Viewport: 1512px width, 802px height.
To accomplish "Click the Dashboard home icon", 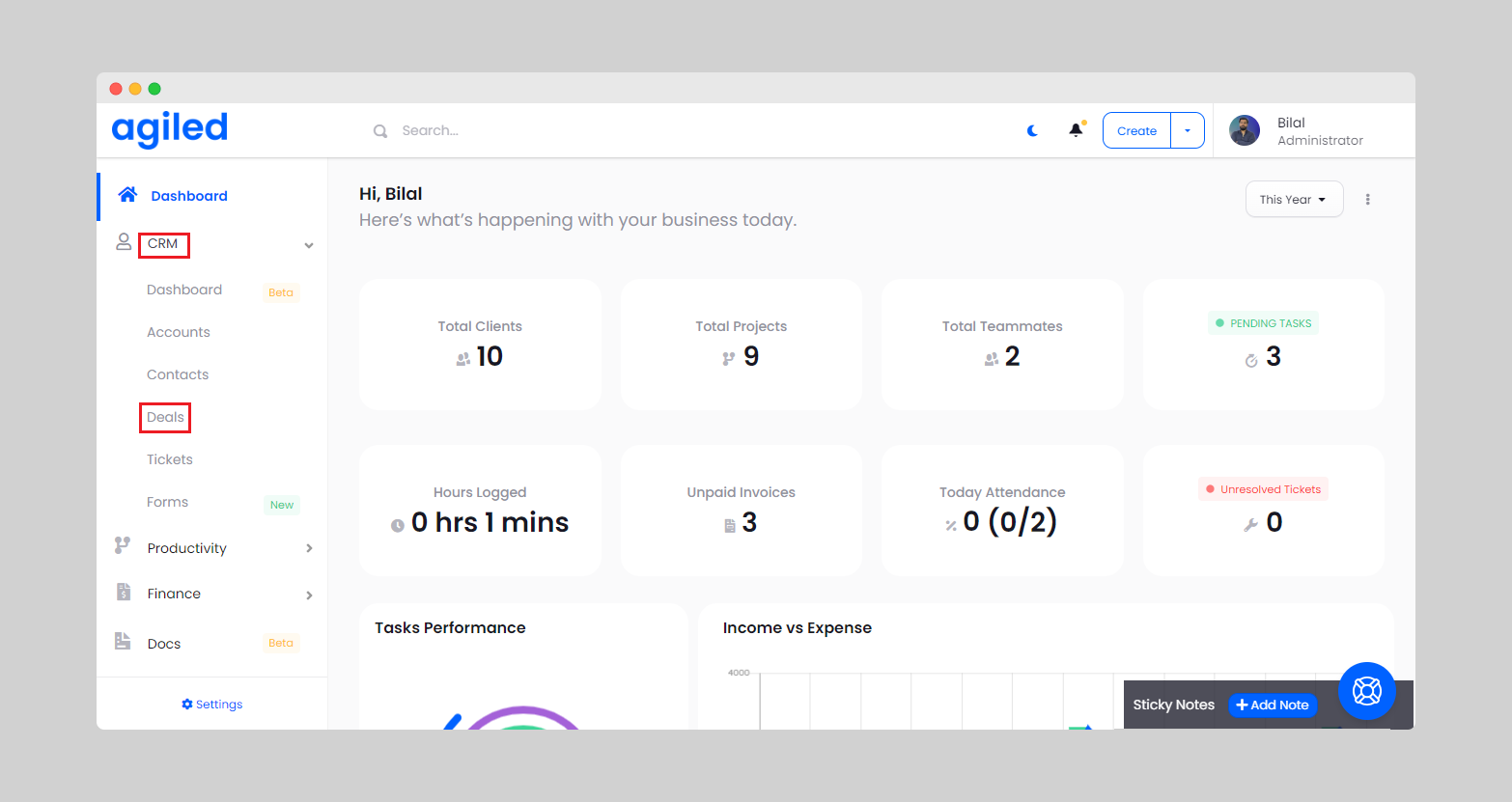I will [127, 195].
